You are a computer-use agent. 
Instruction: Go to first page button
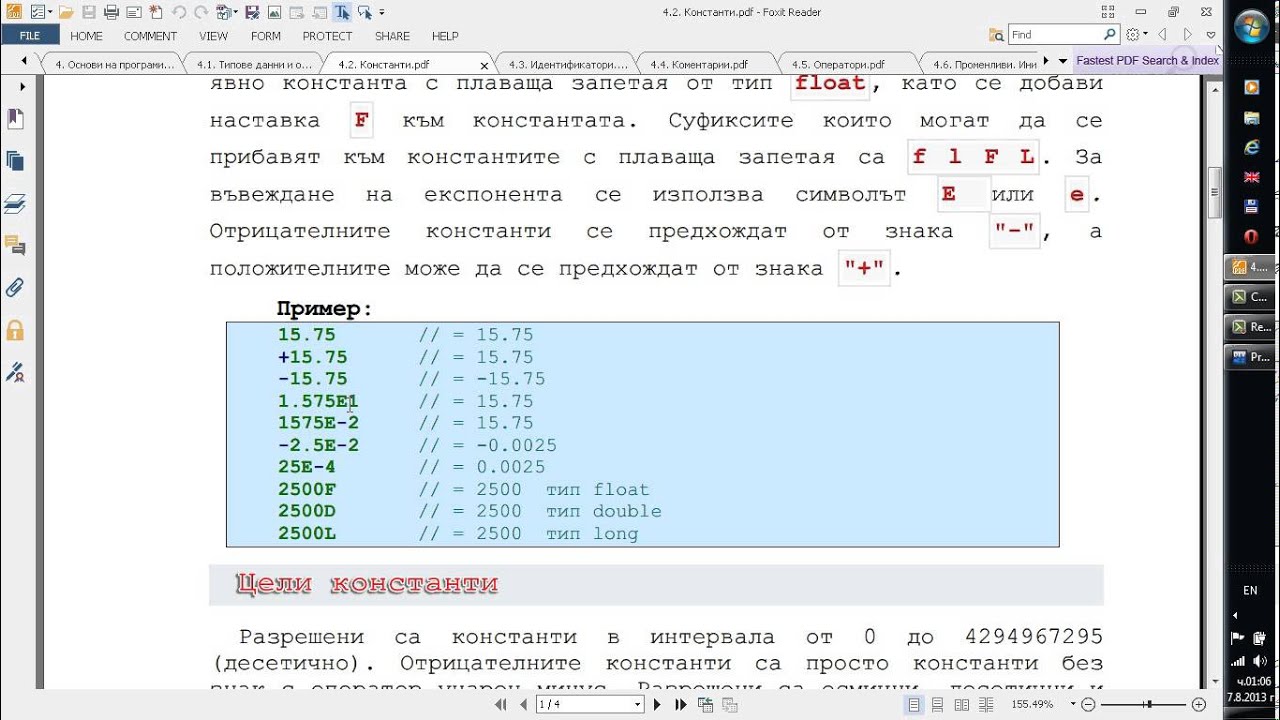coord(501,704)
